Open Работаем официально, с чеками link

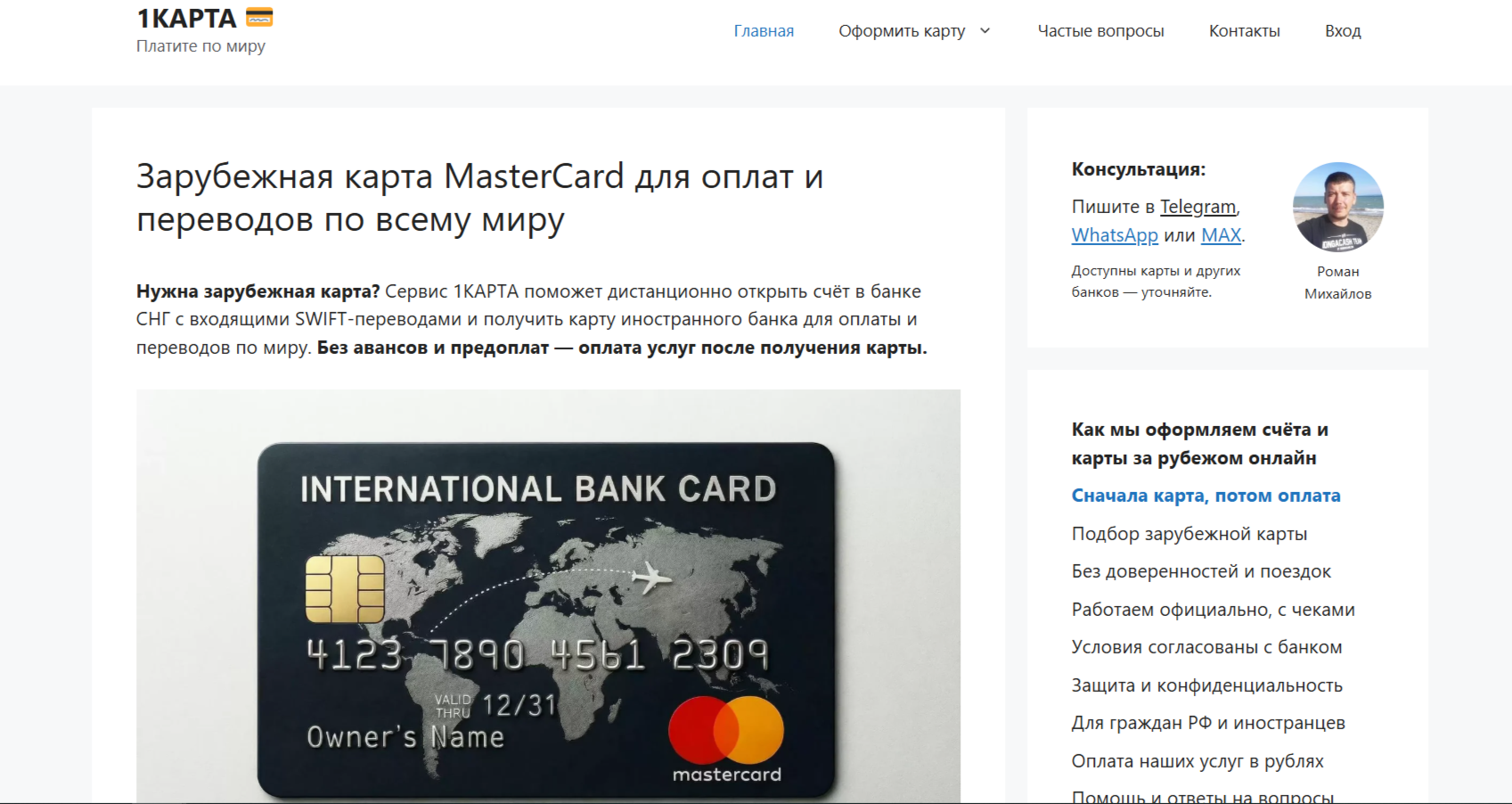[1213, 610]
